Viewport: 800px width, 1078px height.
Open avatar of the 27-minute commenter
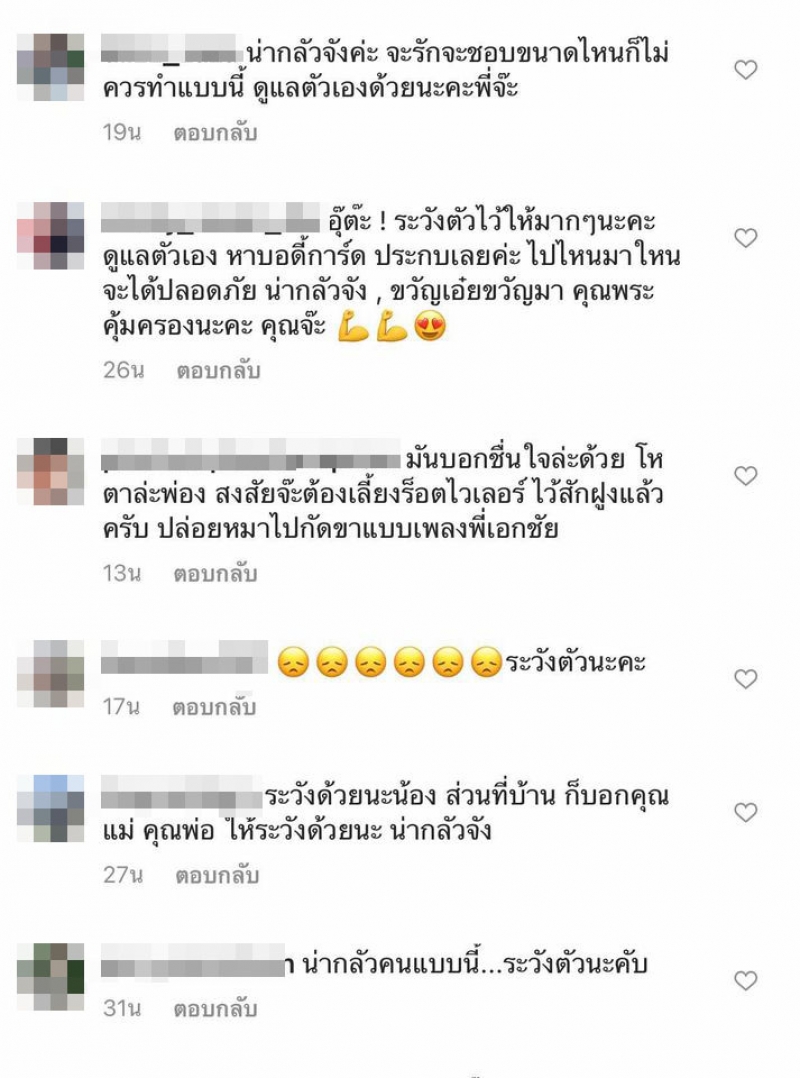pyautogui.click(x=51, y=808)
